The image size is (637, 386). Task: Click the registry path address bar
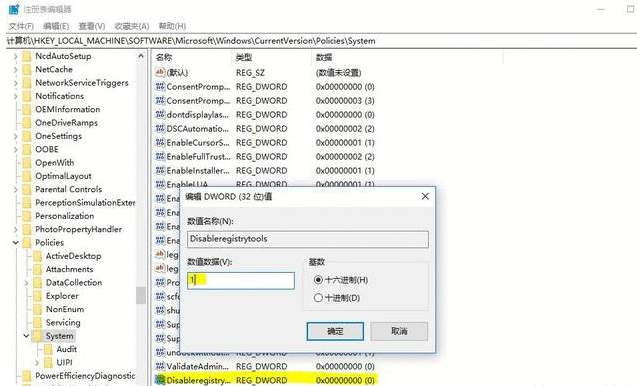(x=321, y=41)
